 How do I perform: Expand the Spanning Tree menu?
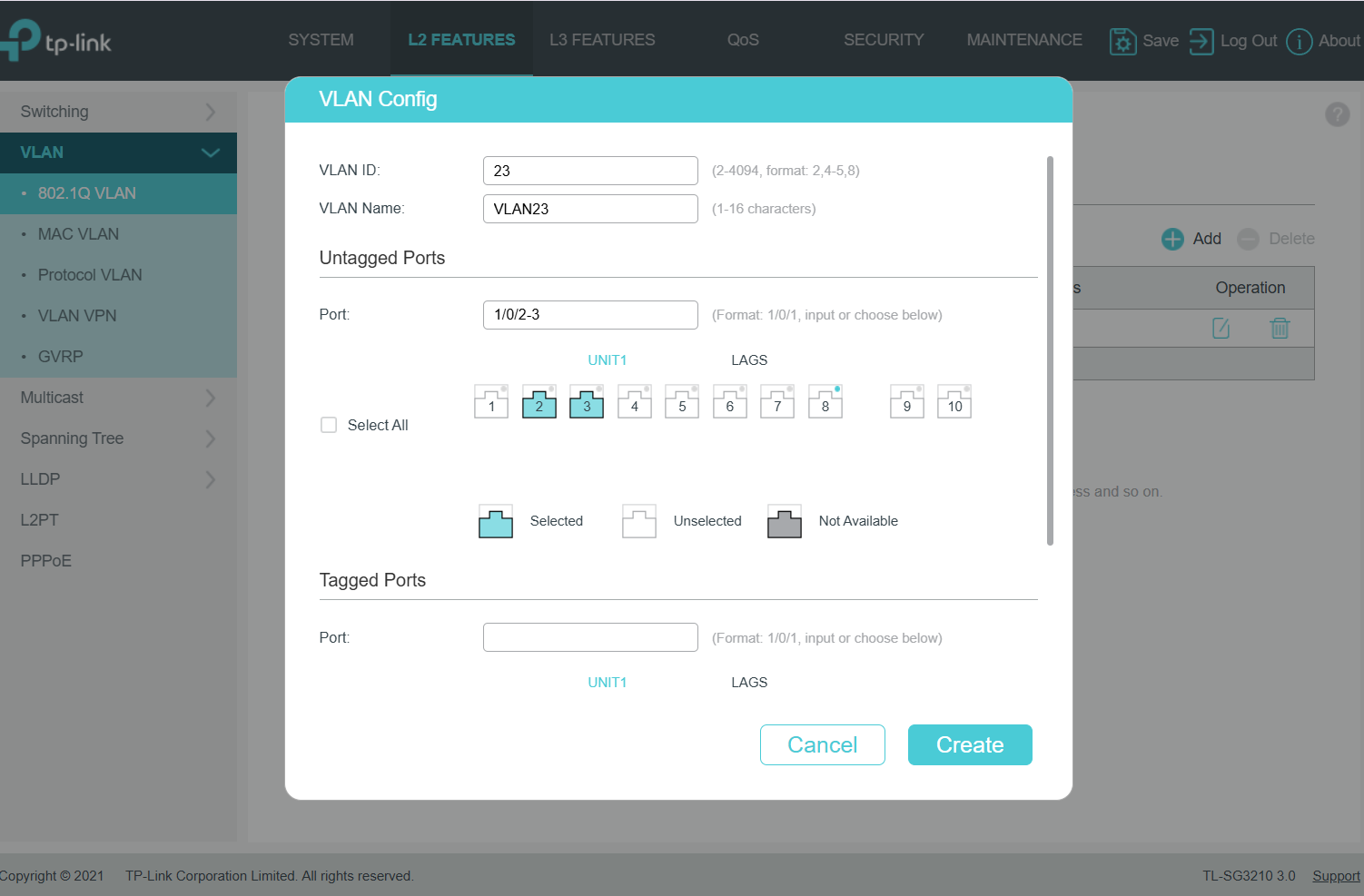(118, 438)
